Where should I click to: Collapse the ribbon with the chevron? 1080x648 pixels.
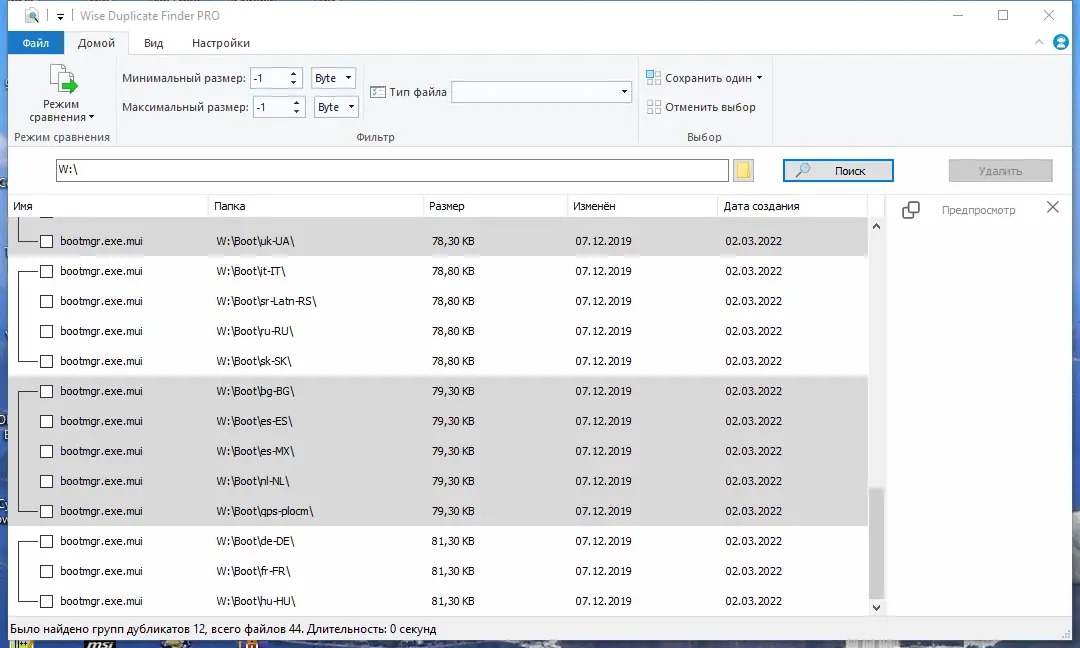click(x=1039, y=43)
